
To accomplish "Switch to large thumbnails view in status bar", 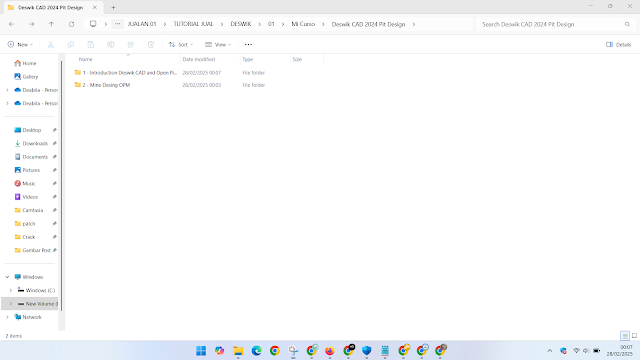I will coord(634,336).
